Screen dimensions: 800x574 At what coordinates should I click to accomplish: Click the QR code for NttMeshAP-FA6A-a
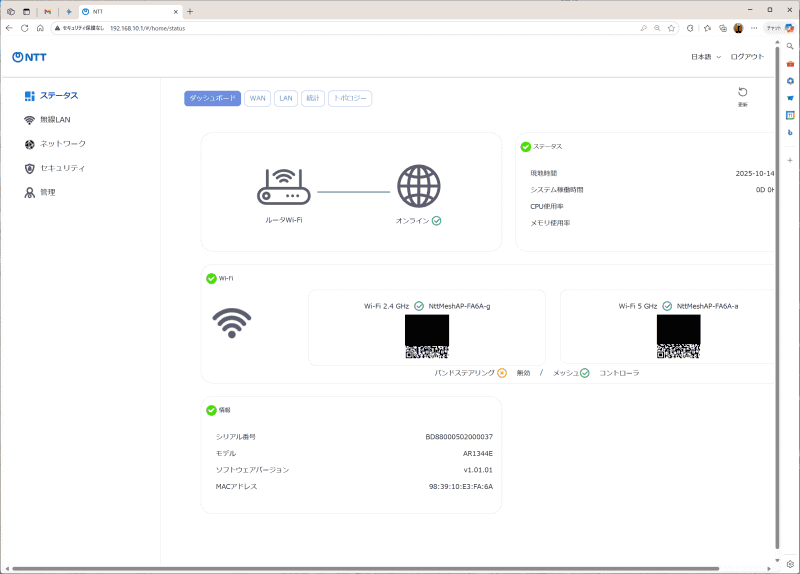point(679,336)
